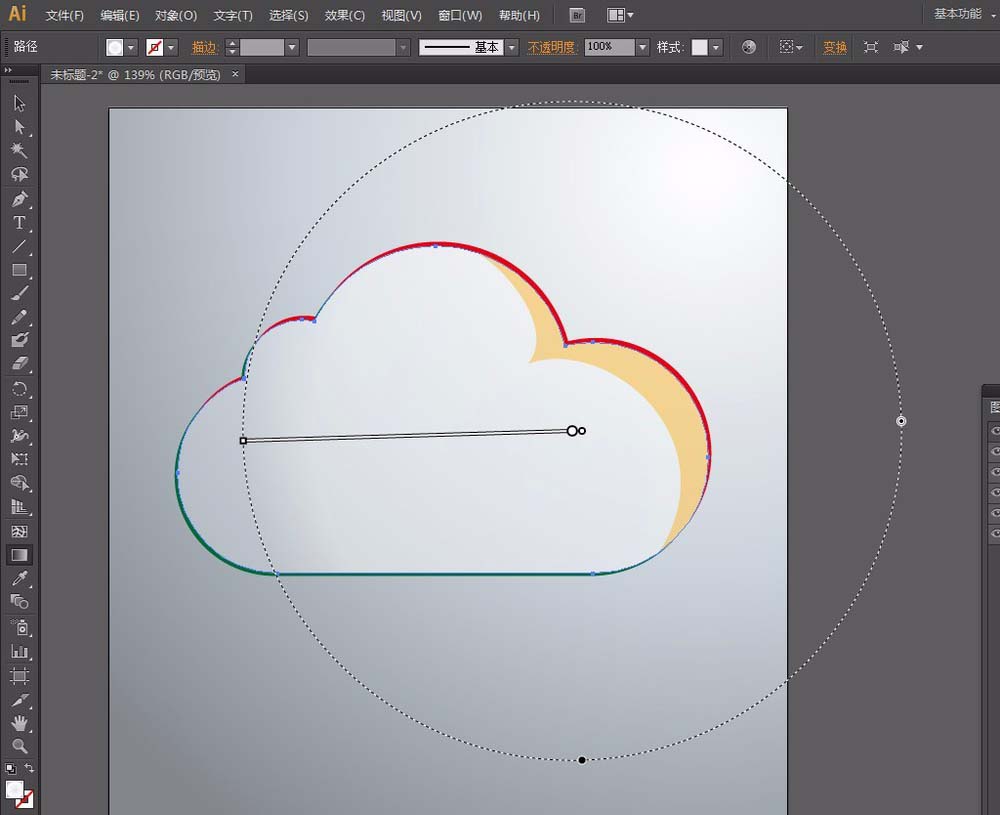1000x815 pixels.
Task: Expand the 基本 stroke style dropdown
Action: point(512,47)
